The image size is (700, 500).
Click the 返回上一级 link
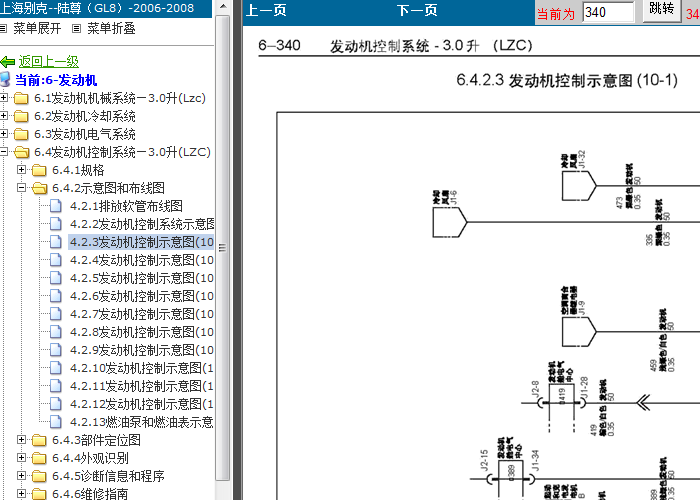[49, 61]
